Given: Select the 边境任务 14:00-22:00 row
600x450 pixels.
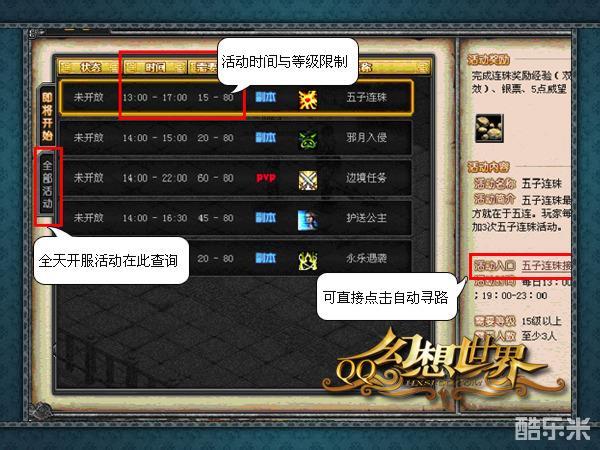Looking at the screenshot, I should pyautogui.click(x=235, y=178).
